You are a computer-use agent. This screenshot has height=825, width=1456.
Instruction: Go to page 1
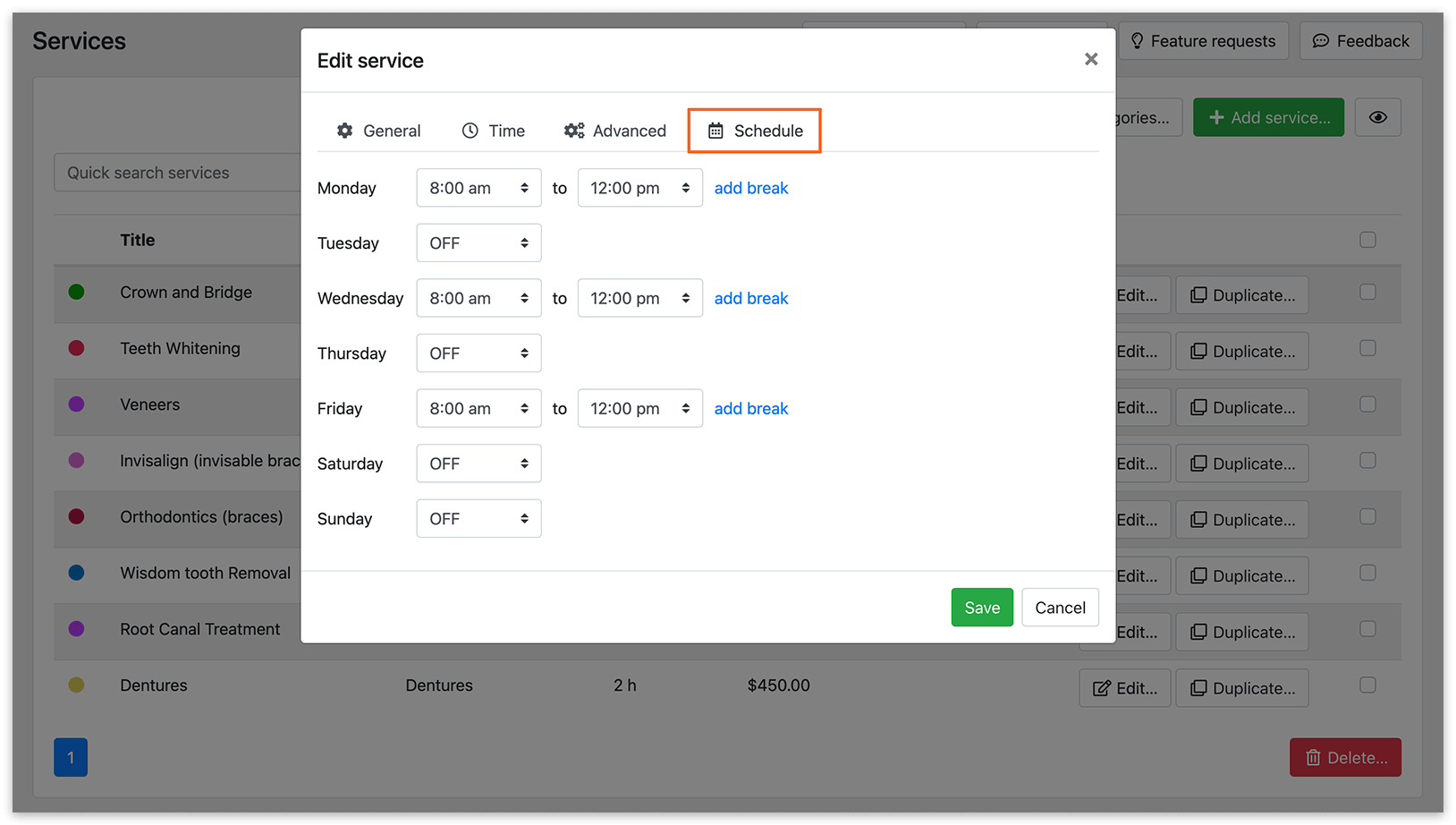pos(71,758)
